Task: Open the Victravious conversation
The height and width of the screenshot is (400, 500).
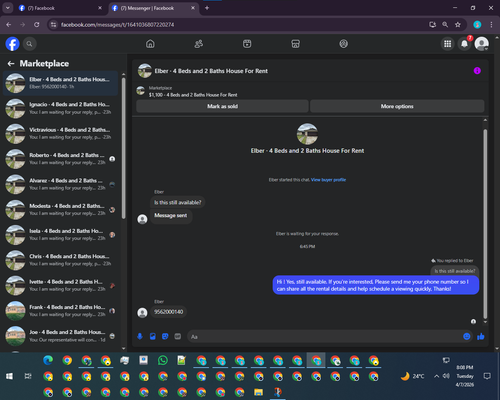Action: [x=60, y=134]
